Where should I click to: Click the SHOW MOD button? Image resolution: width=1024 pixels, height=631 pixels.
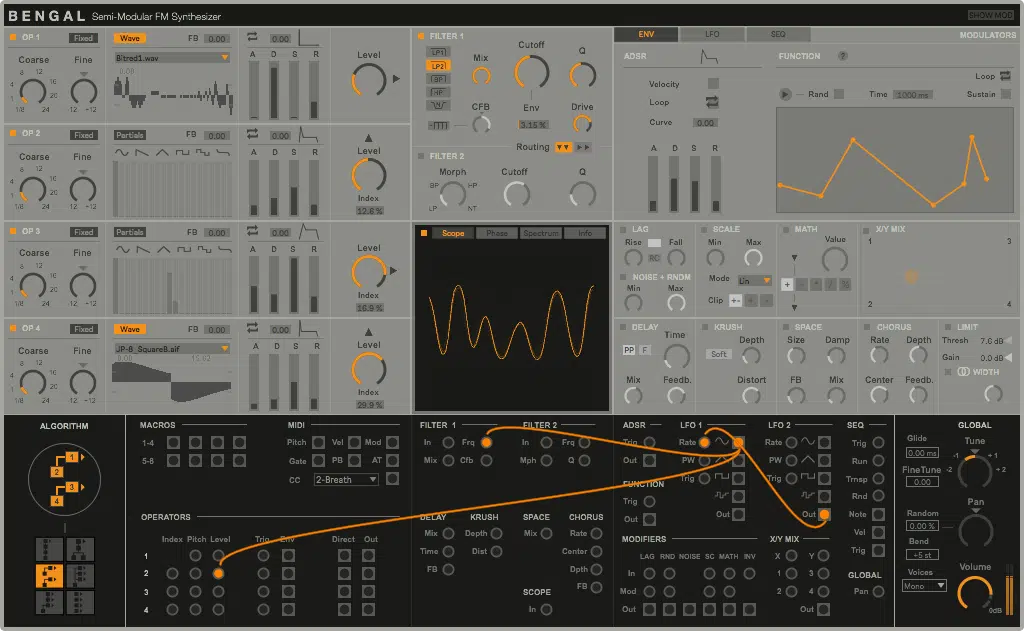click(990, 15)
